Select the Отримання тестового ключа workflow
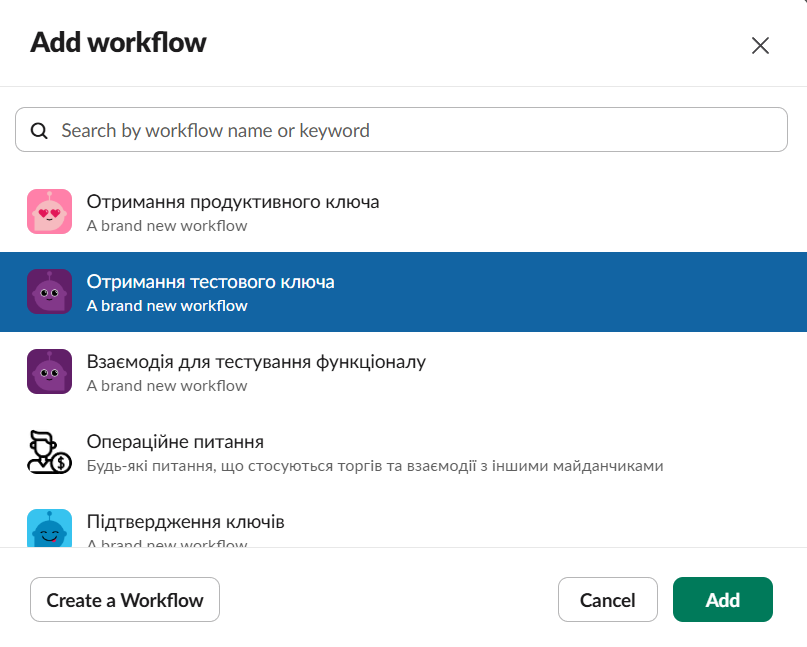Viewport: 807px width, 647px height. 210,282
